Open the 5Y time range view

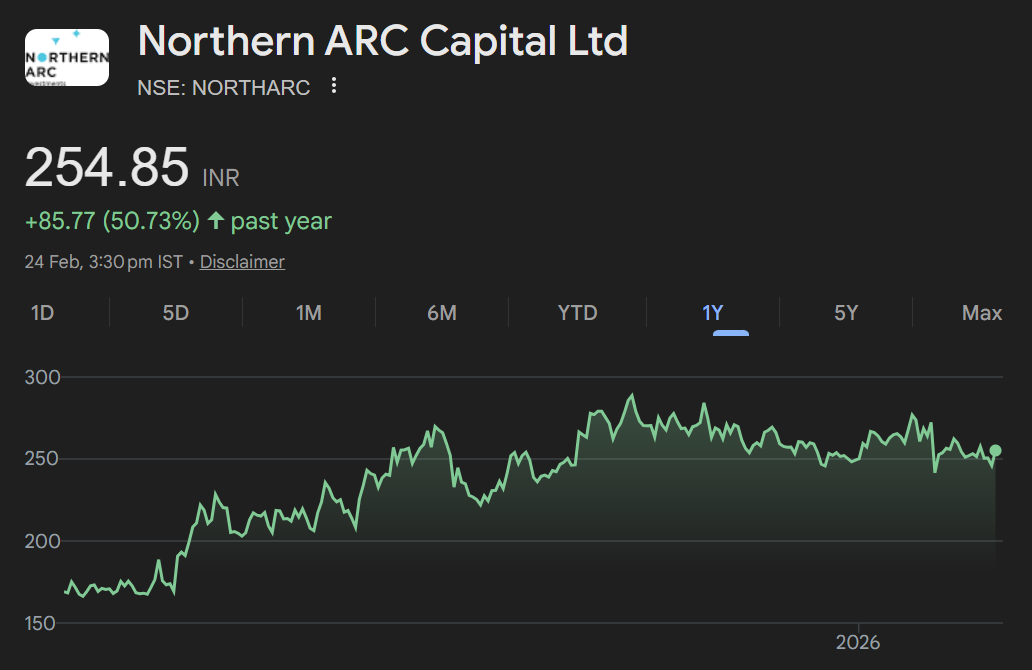click(845, 313)
